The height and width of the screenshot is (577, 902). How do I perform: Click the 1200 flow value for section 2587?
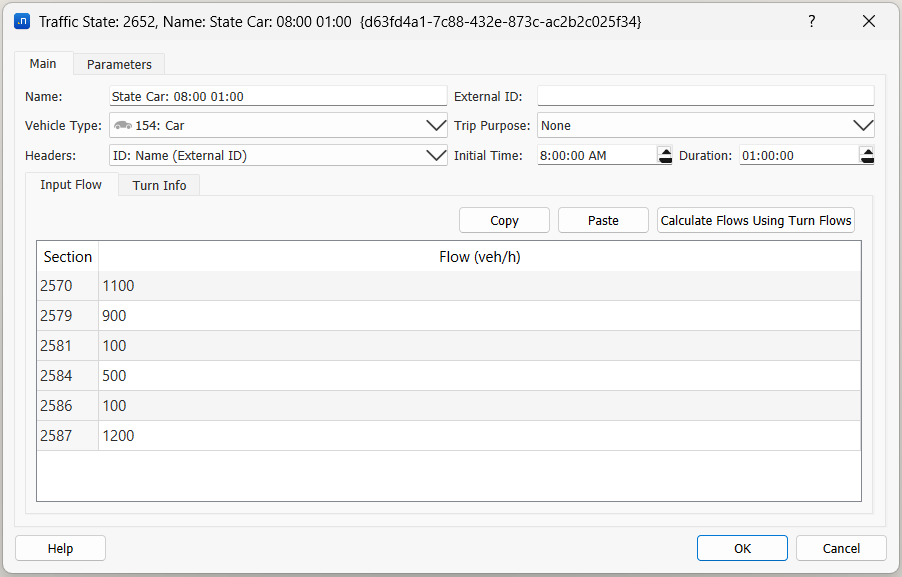(x=479, y=436)
